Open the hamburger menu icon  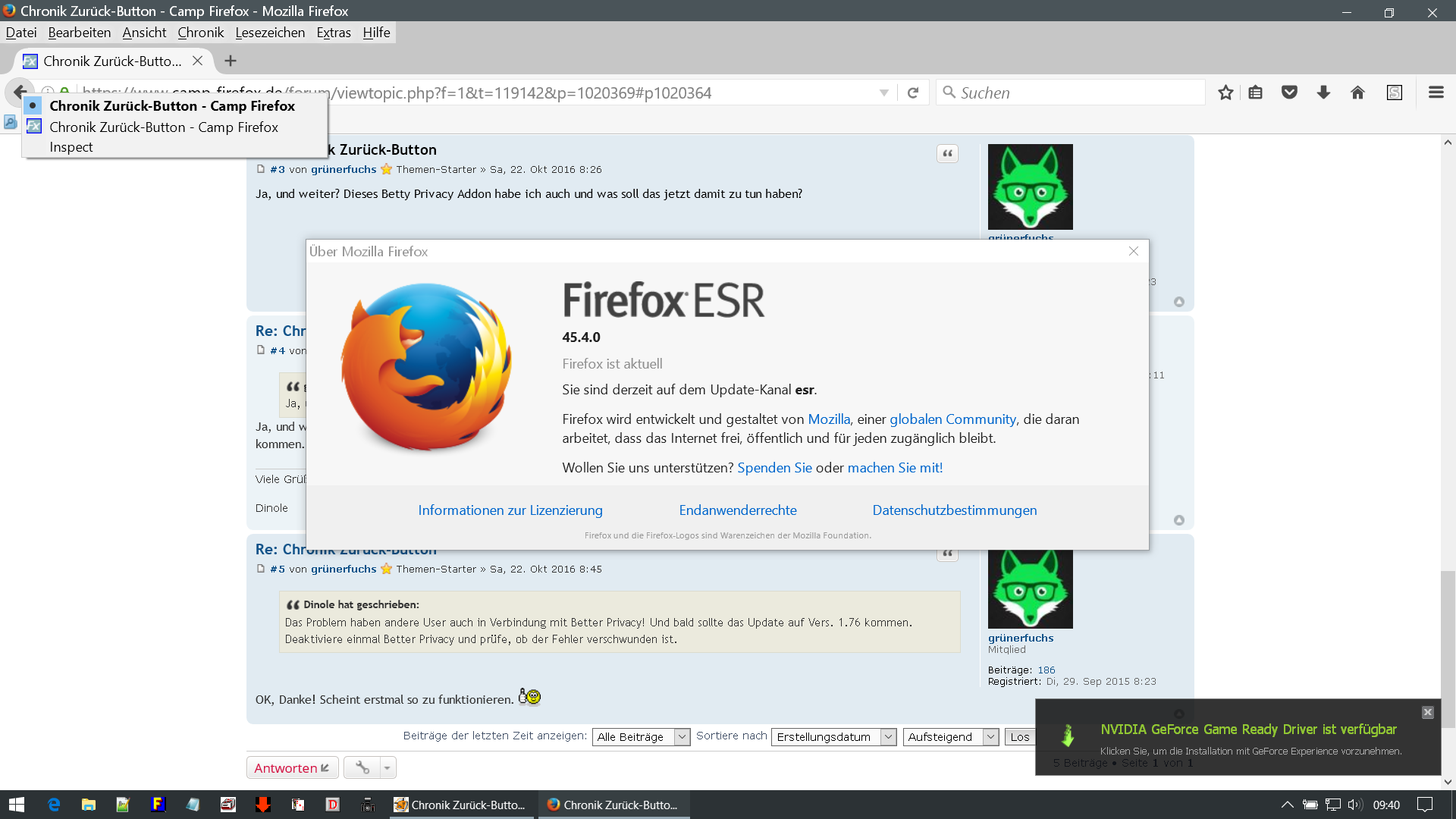coord(1436,93)
